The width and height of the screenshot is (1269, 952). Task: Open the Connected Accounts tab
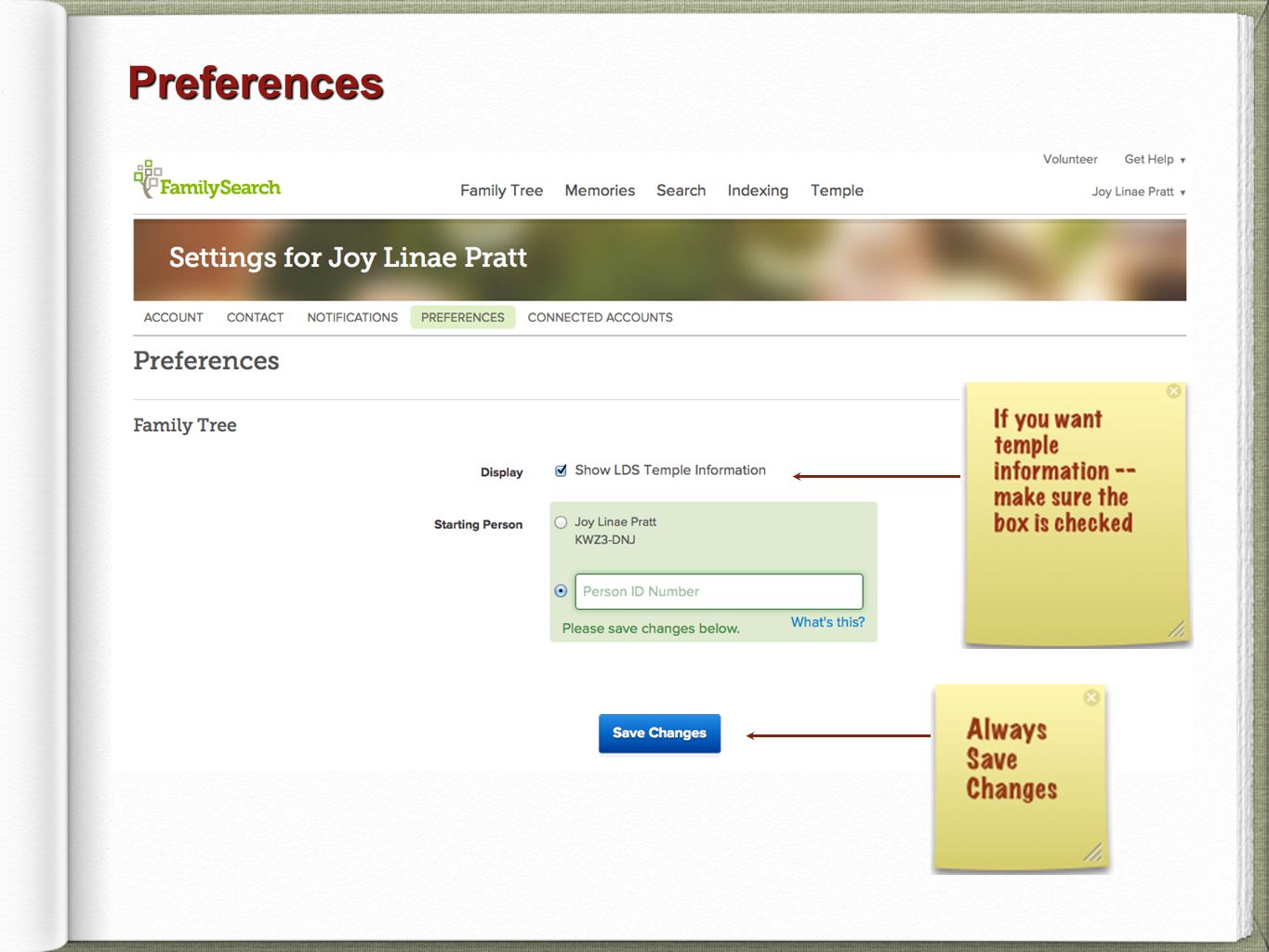tap(600, 317)
